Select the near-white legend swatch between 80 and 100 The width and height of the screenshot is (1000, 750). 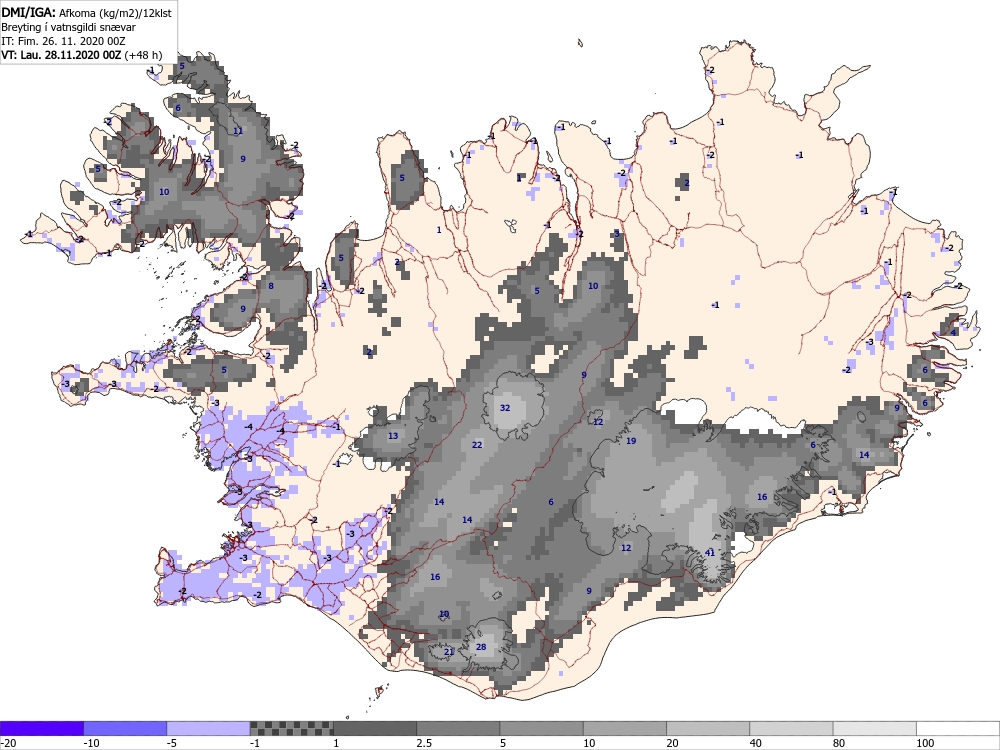pos(874,728)
